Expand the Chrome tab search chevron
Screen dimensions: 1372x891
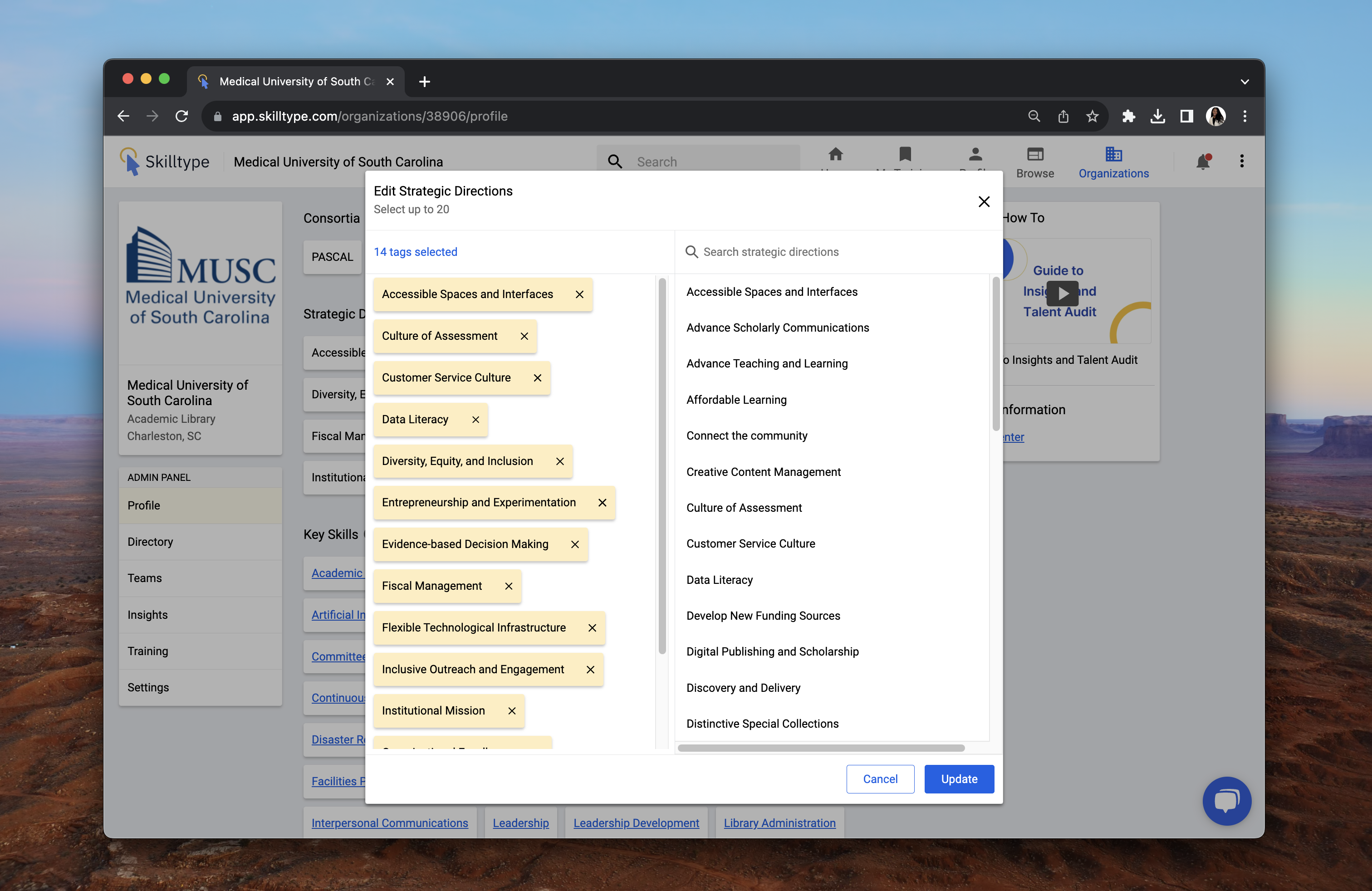pos(1245,82)
